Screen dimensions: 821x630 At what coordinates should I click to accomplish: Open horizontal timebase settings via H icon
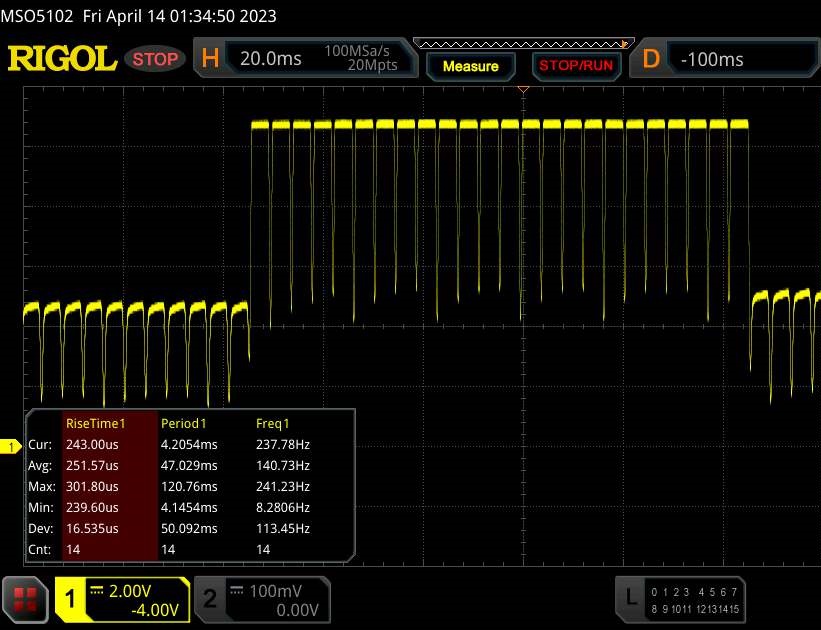point(210,58)
